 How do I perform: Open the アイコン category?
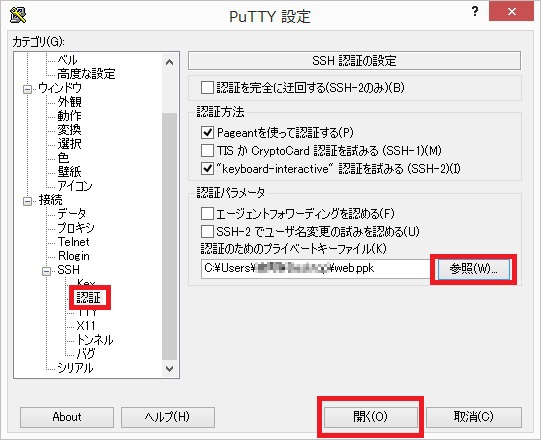(x=75, y=186)
